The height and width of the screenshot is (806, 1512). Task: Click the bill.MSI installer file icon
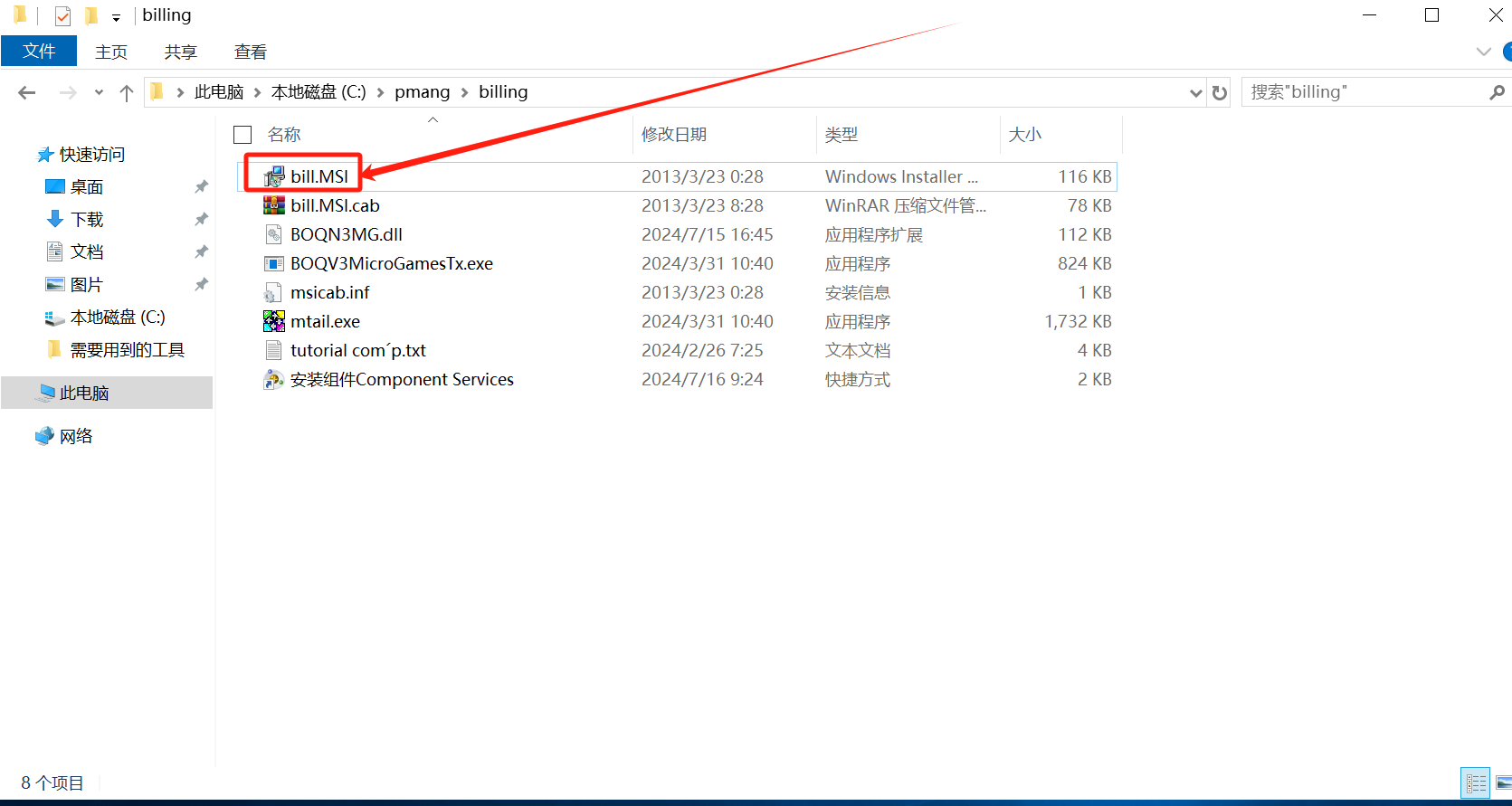click(273, 176)
